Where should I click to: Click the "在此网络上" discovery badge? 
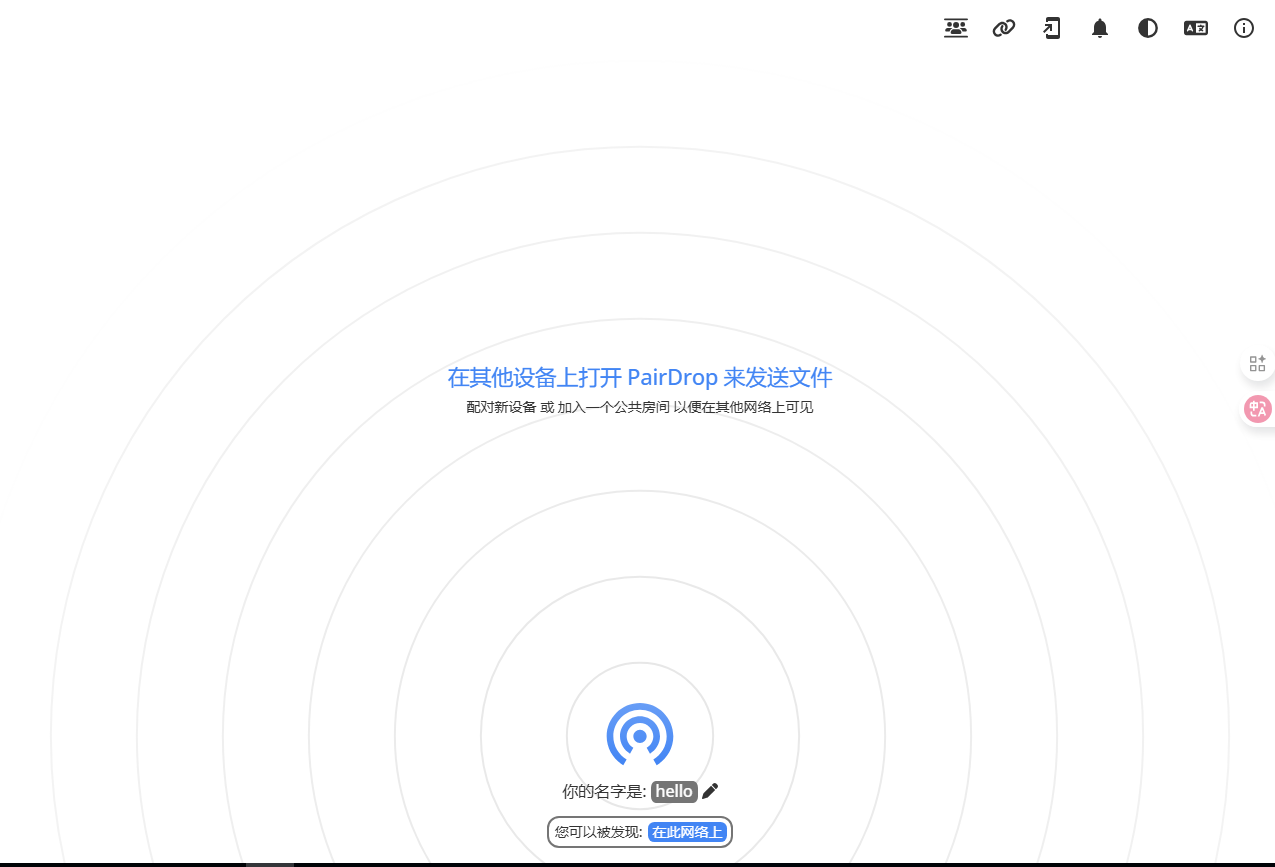(x=687, y=832)
